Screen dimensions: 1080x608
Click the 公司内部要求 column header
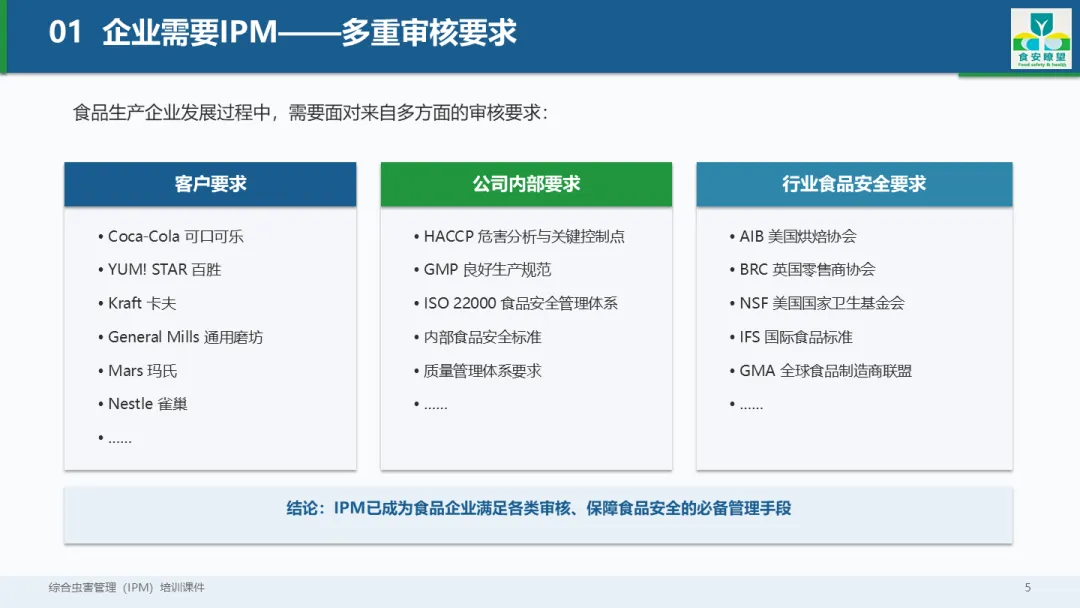tap(526, 184)
